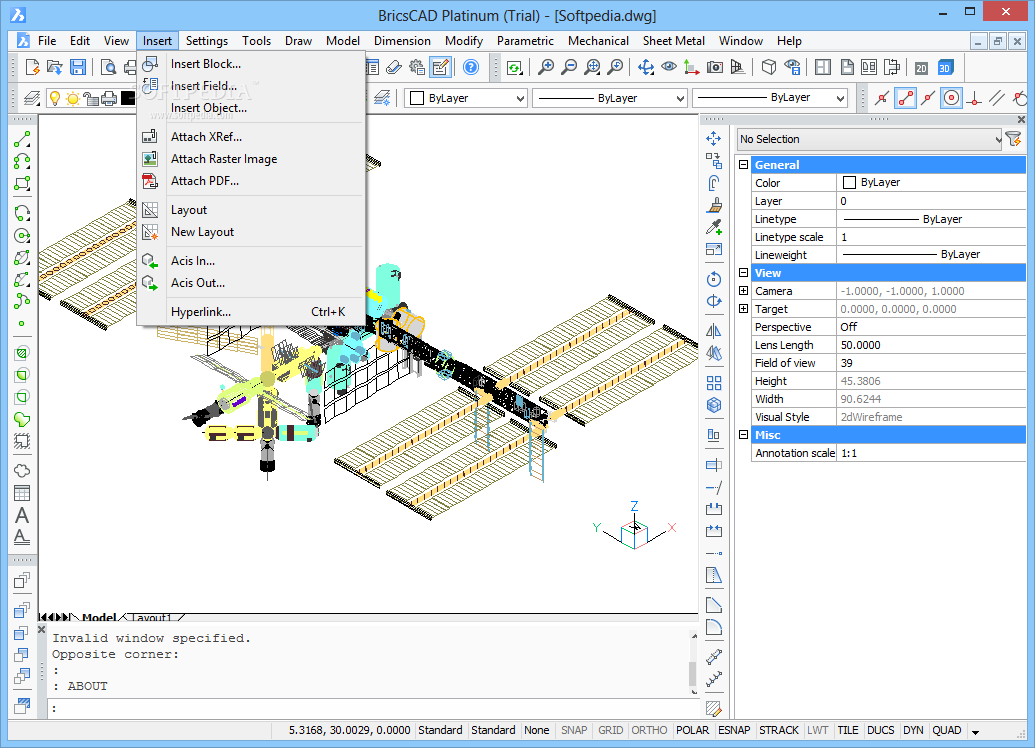
Task: Toggle ORTHO mode in status bar
Action: coord(649,730)
